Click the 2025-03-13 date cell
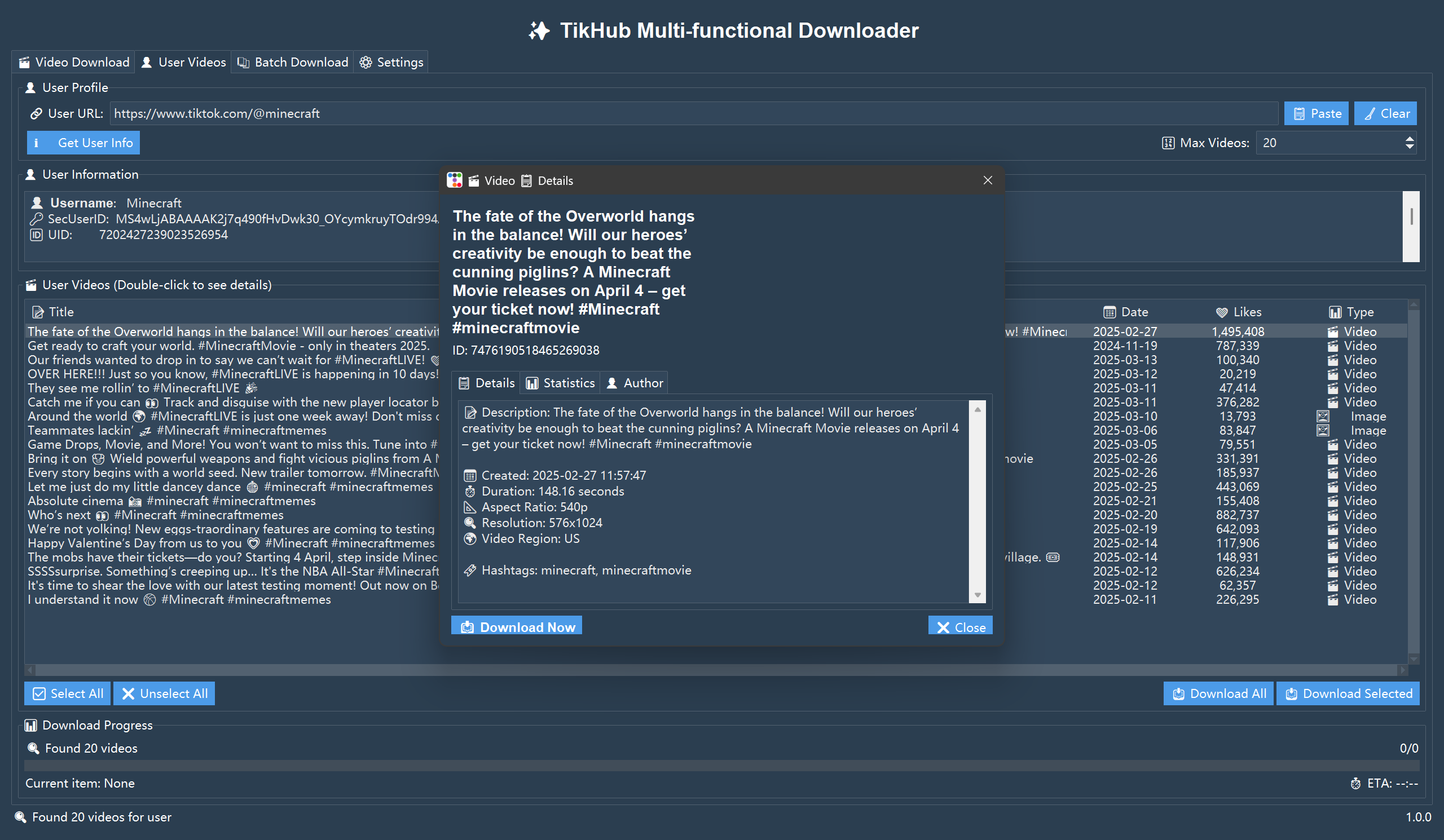 pos(1125,360)
